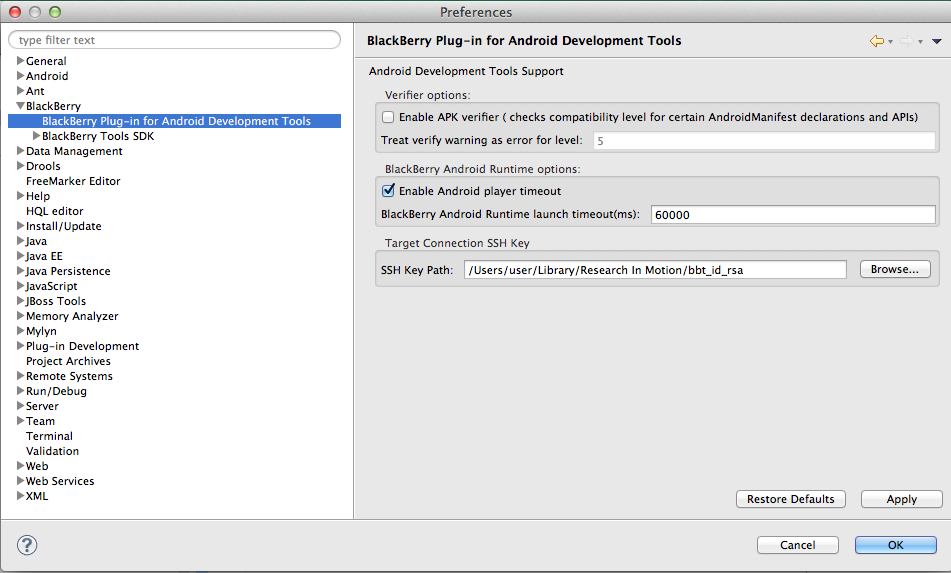
Task: Open the help question mark icon
Action: 27,545
